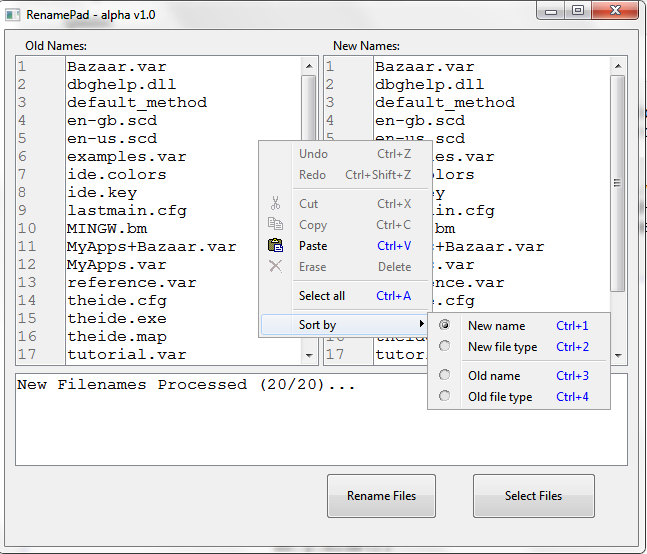
Task: Select the New name radio button
Action: pyautogui.click(x=445, y=326)
